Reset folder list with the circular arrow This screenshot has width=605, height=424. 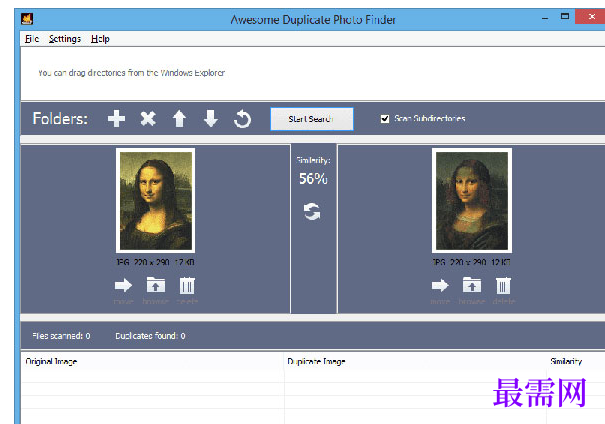click(x=242, y=118)
